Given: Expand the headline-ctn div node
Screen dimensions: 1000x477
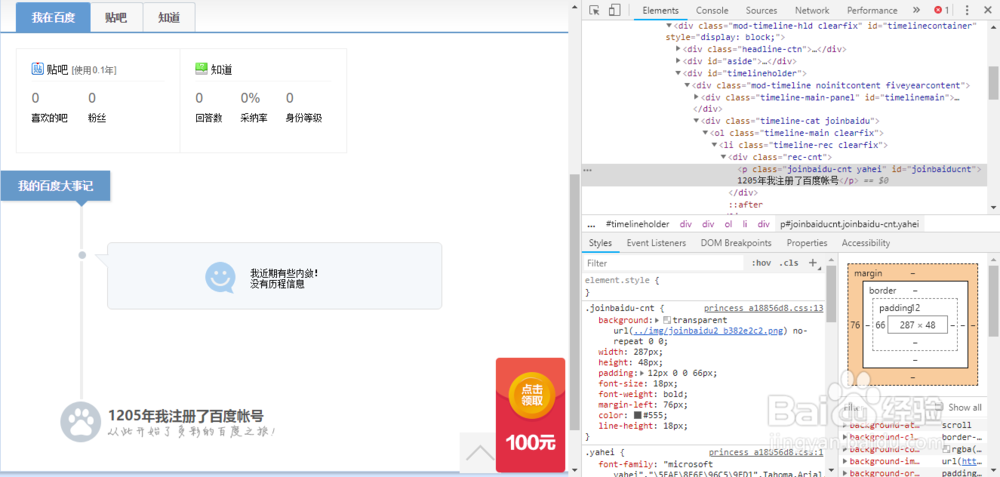Looking at the screenshot, I should [679, 49].
